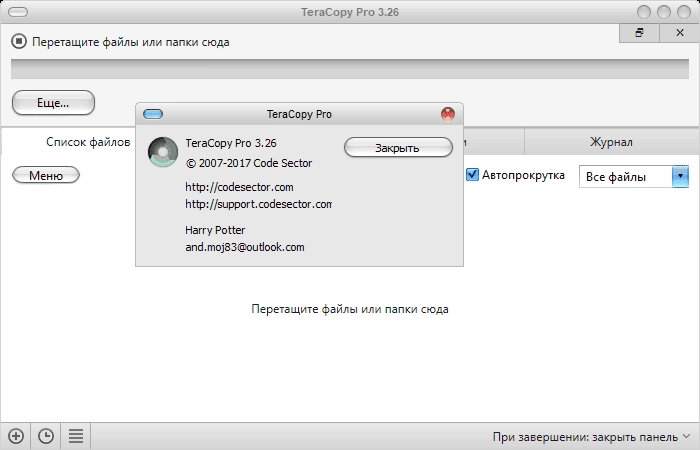Click the stop icon beside the drop-files text
The width and height of the screenshot is (700, 450).
(x=19, y=42)
